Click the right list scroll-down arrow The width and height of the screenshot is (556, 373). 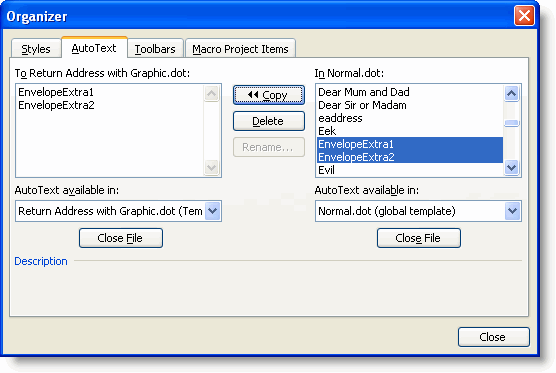click(512, 167)
